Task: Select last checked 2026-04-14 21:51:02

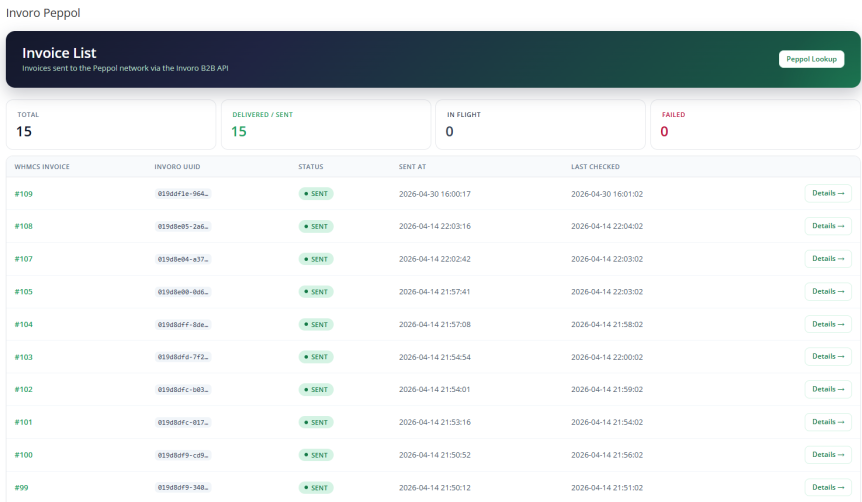Action: (x=607, y=488)
